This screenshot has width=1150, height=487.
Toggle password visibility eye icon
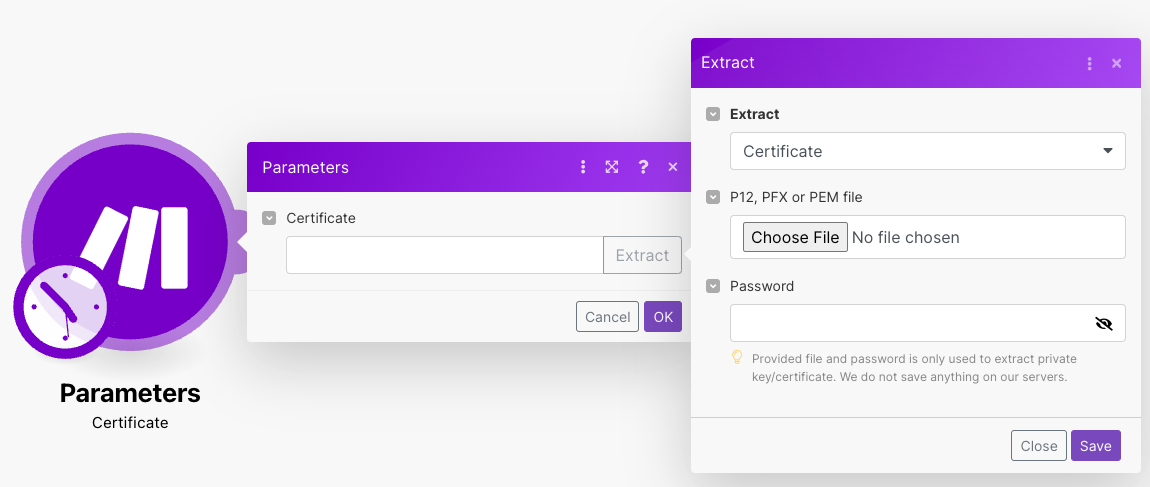click(x=1103, y=323)
